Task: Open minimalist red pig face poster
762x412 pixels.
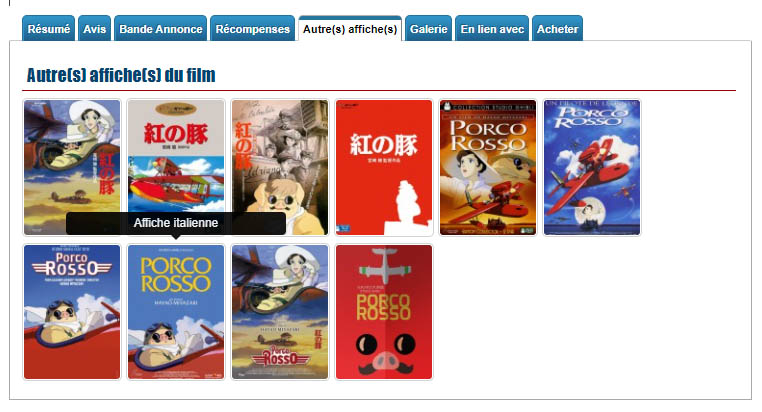Action: [x=384, y=312]
